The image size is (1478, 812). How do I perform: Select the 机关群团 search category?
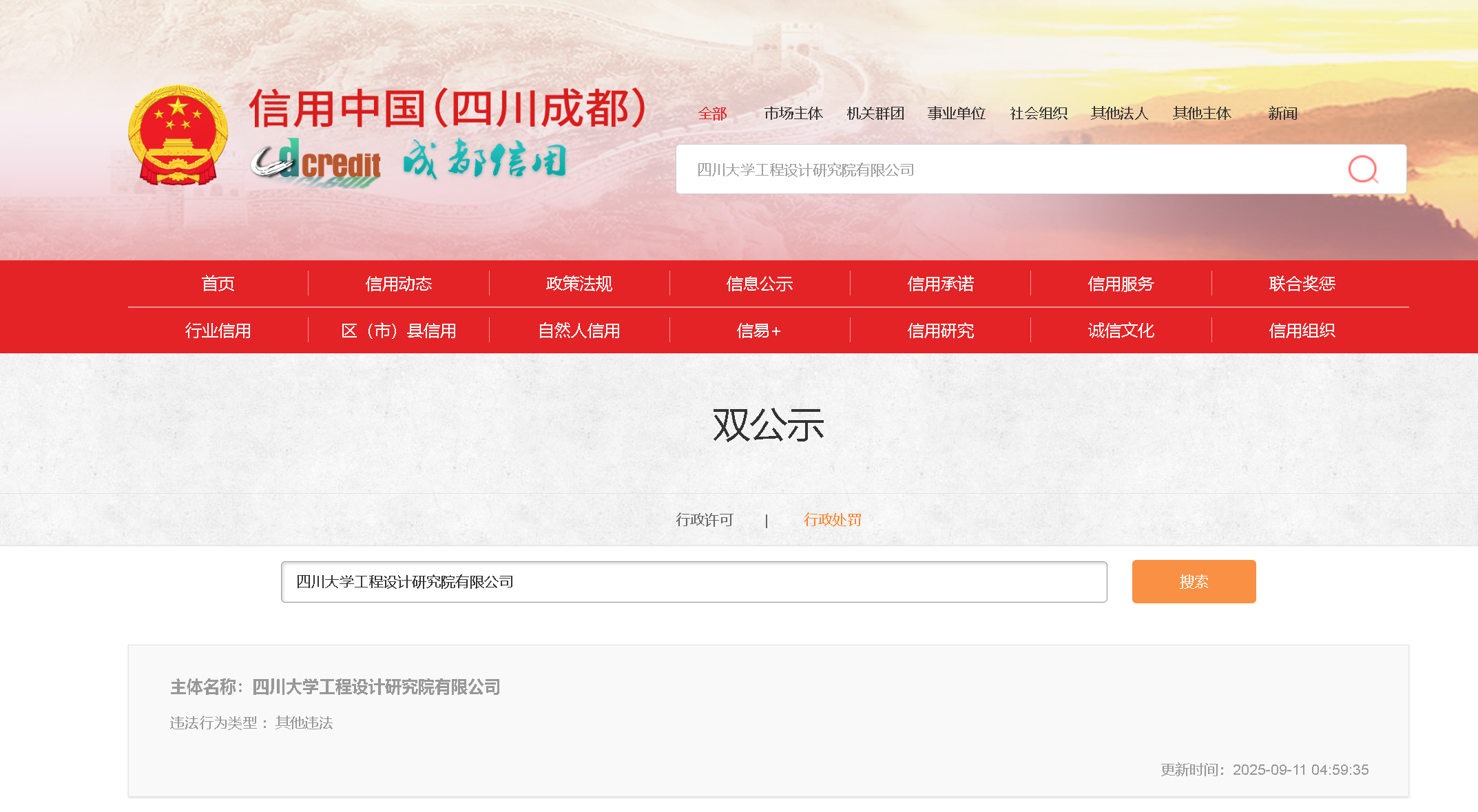[875, 114]
